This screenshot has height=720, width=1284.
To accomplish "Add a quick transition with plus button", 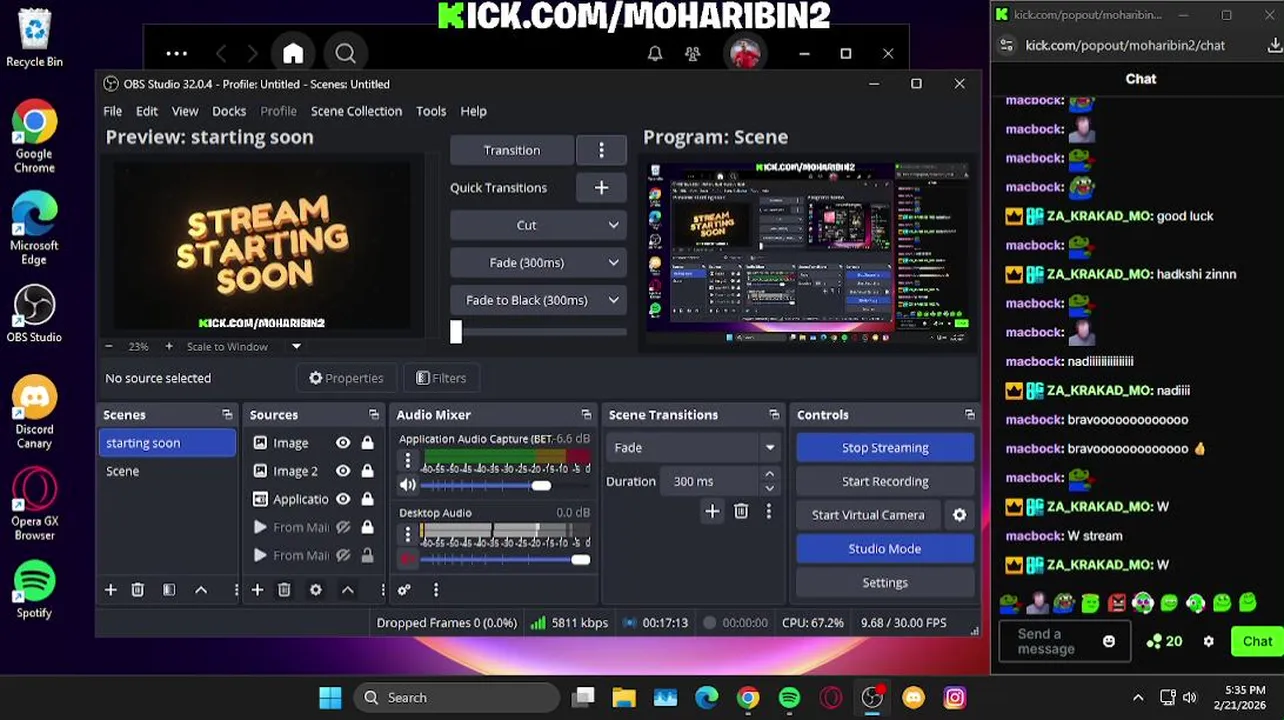I will (x=601, y=188).
